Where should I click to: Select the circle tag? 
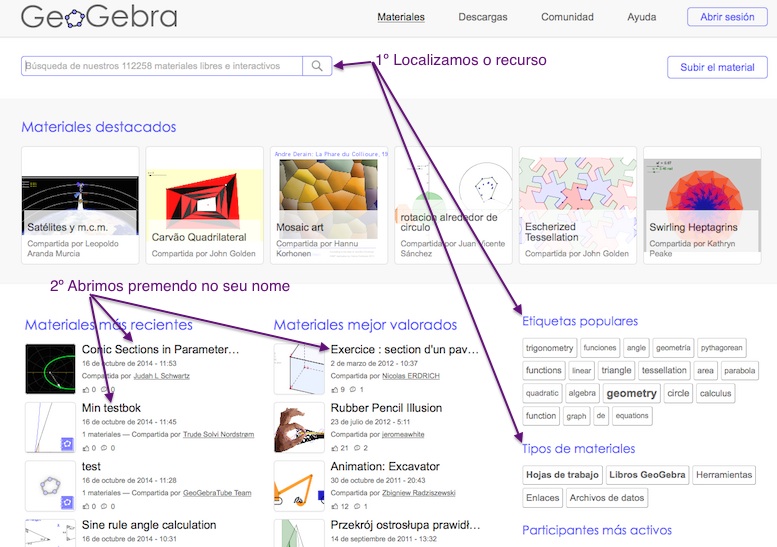pos(678,393)
